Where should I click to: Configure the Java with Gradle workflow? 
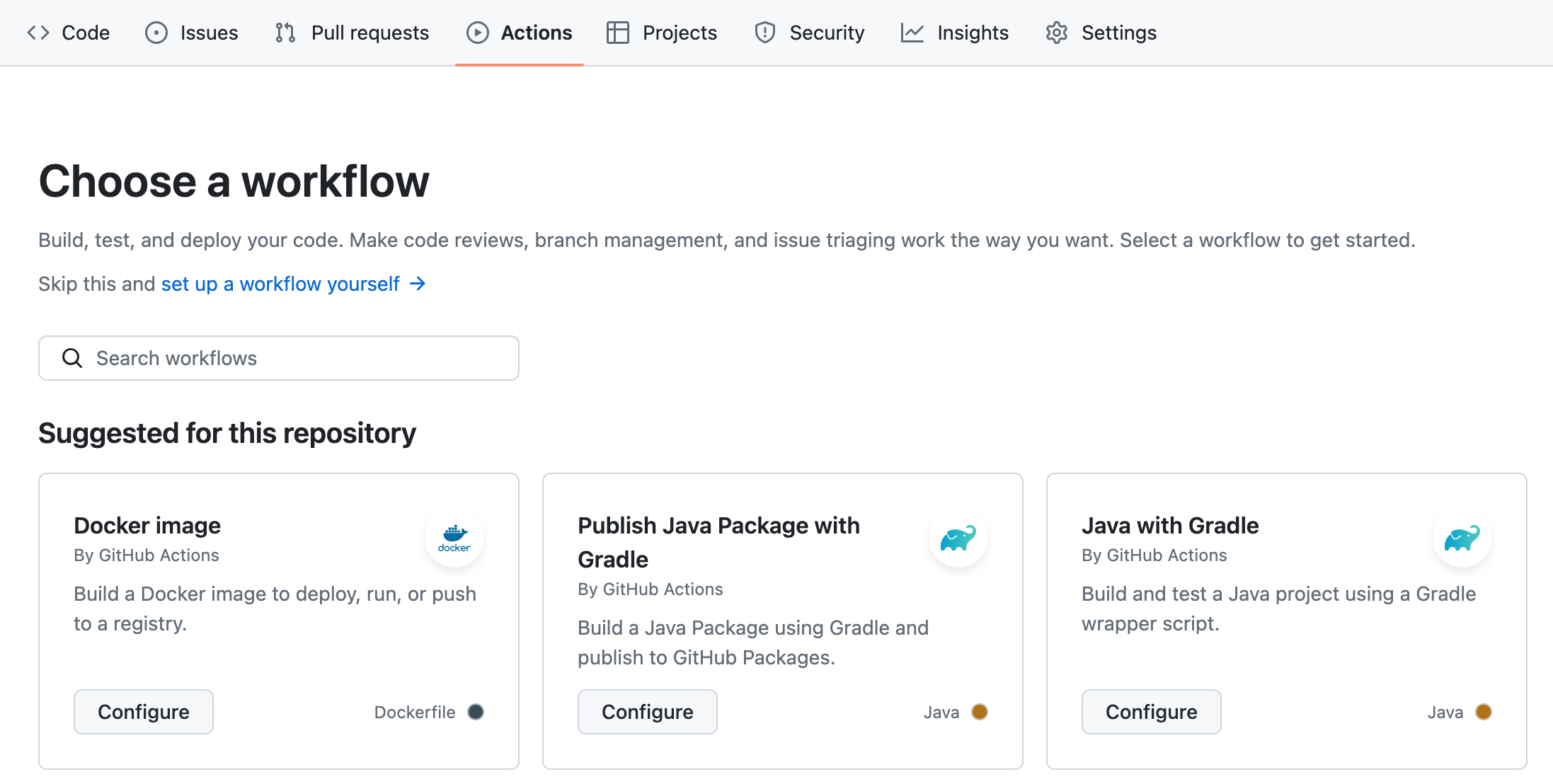[x=1151, y=712]
